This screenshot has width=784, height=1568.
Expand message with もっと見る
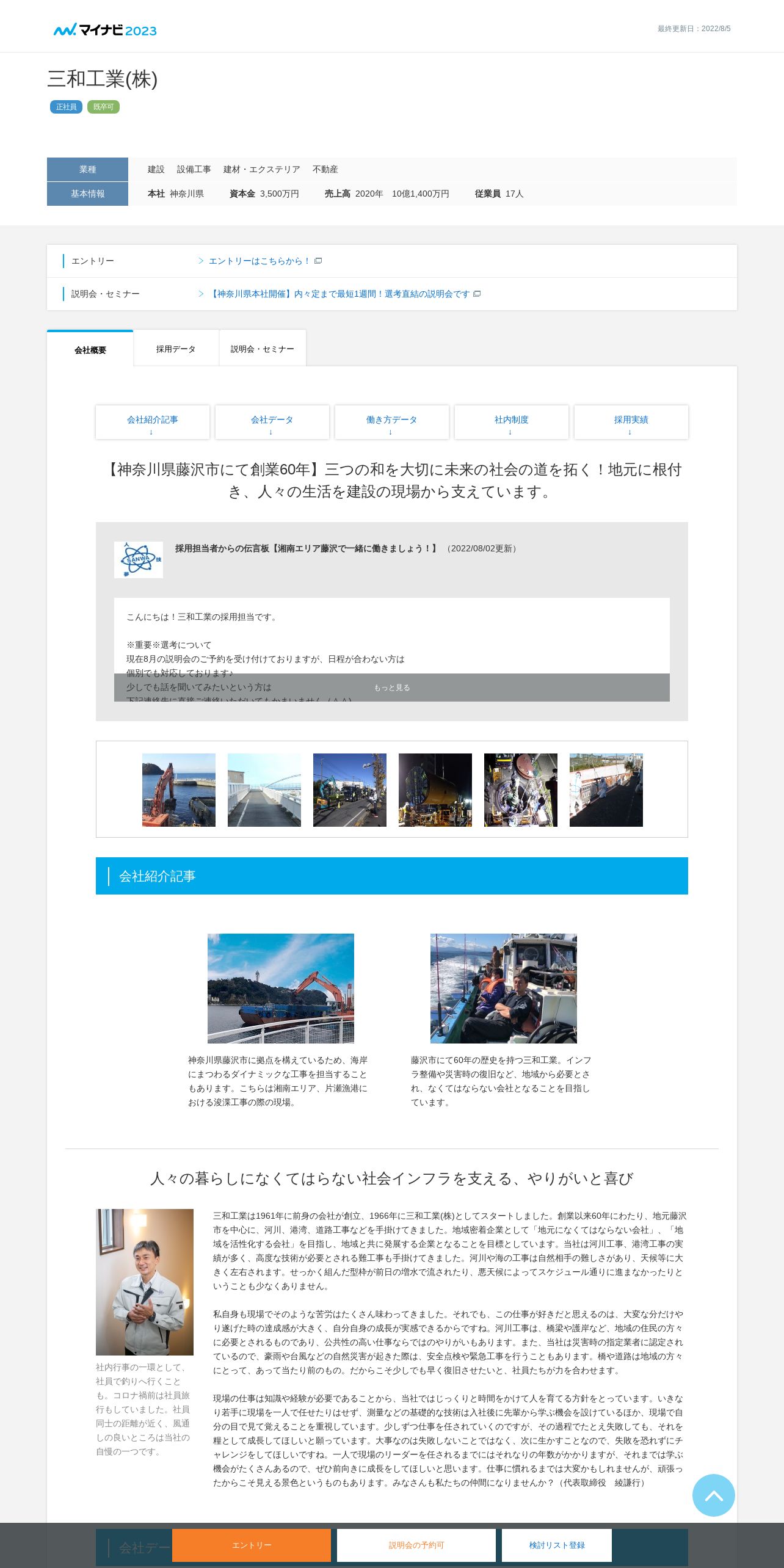point(392,688)
